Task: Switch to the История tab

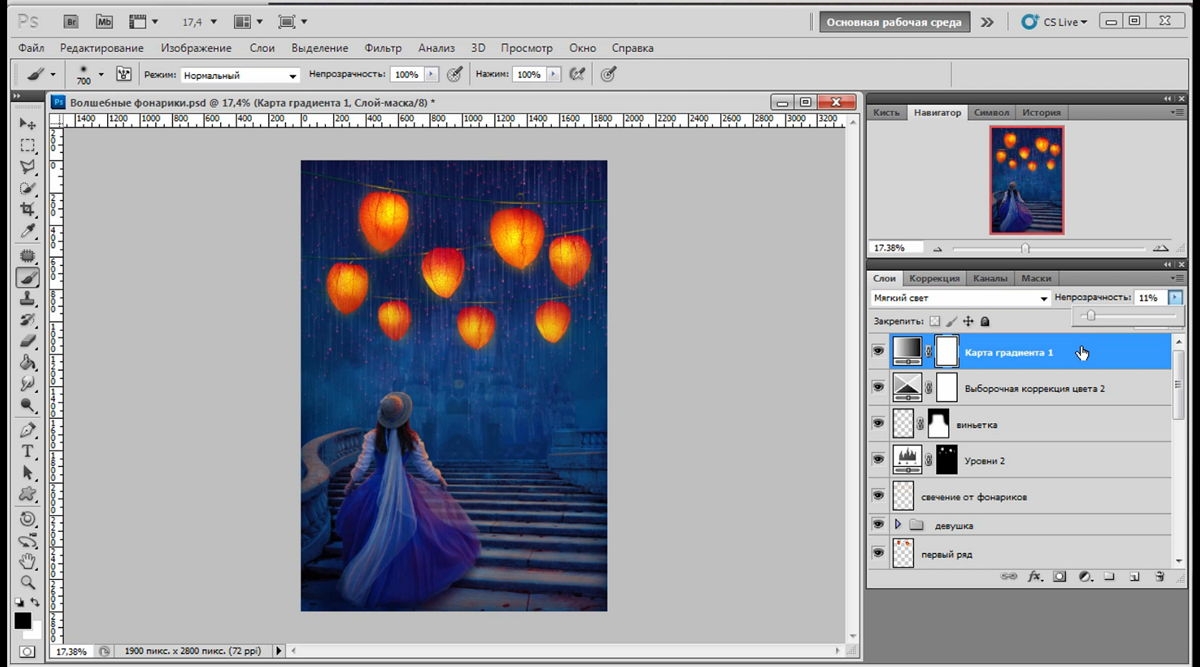Action: tap(1041, 112)
